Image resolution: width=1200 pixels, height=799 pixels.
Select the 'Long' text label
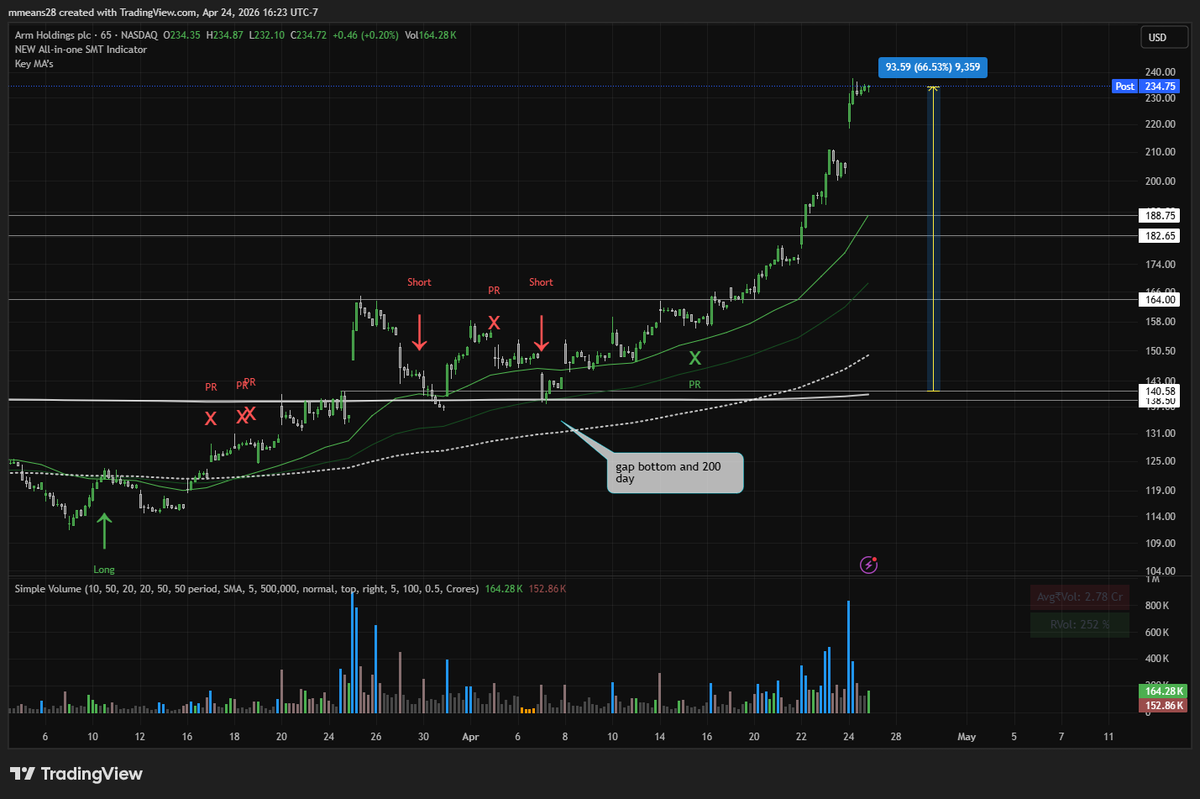point(103,569)
